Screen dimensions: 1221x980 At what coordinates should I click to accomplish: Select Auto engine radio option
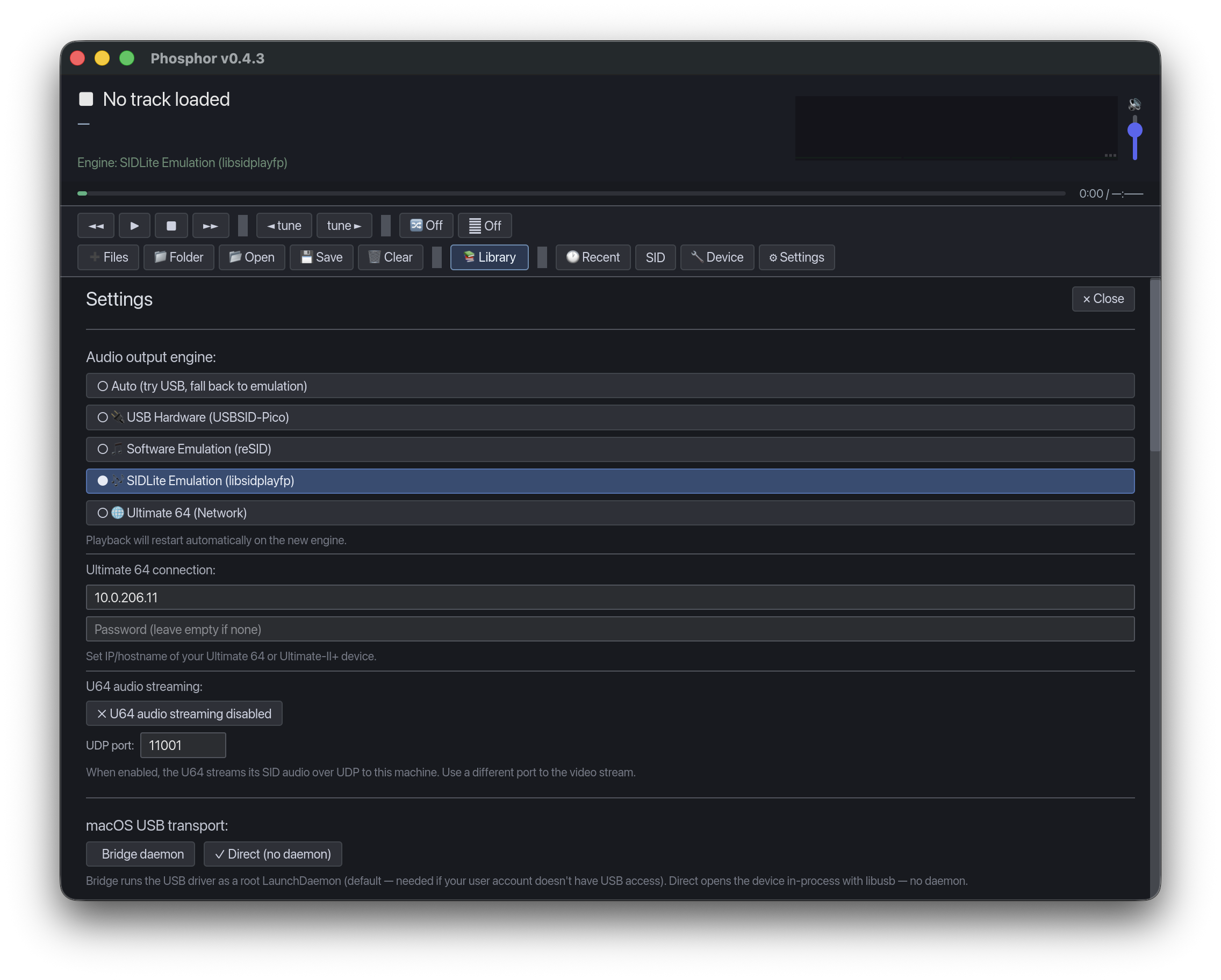click(x=610, y=386)
